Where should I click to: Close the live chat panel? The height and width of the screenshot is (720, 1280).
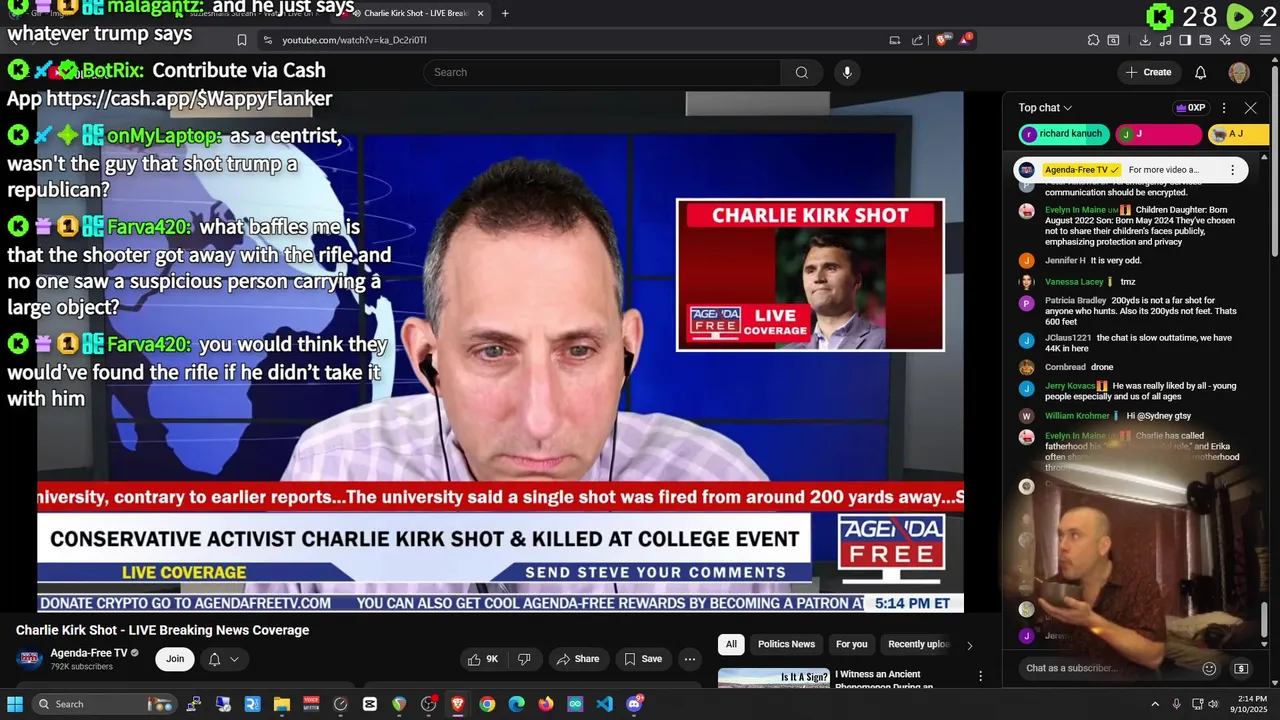coord(1250,108)
